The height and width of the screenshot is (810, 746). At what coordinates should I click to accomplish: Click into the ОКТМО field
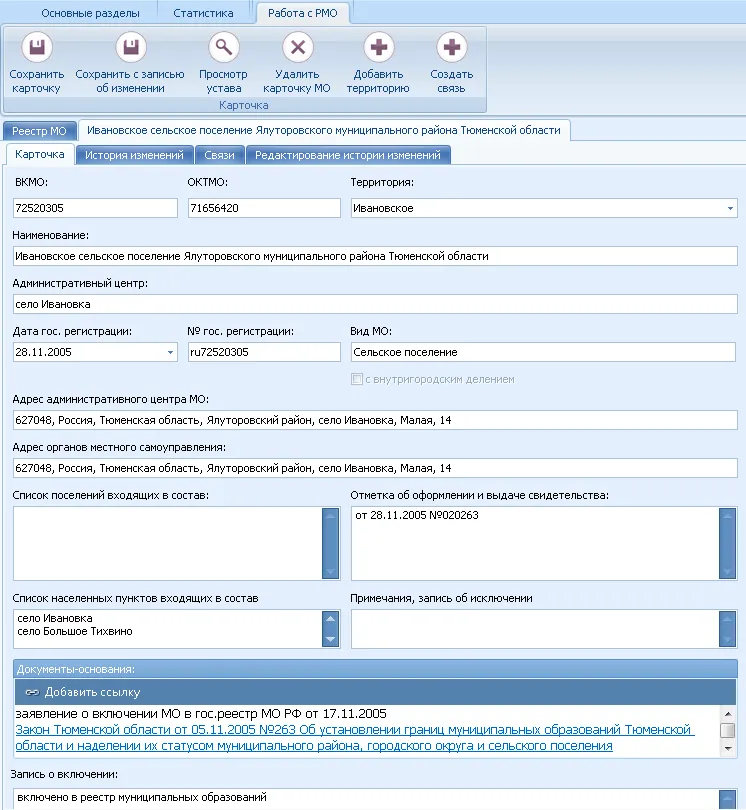pos(264,208)
